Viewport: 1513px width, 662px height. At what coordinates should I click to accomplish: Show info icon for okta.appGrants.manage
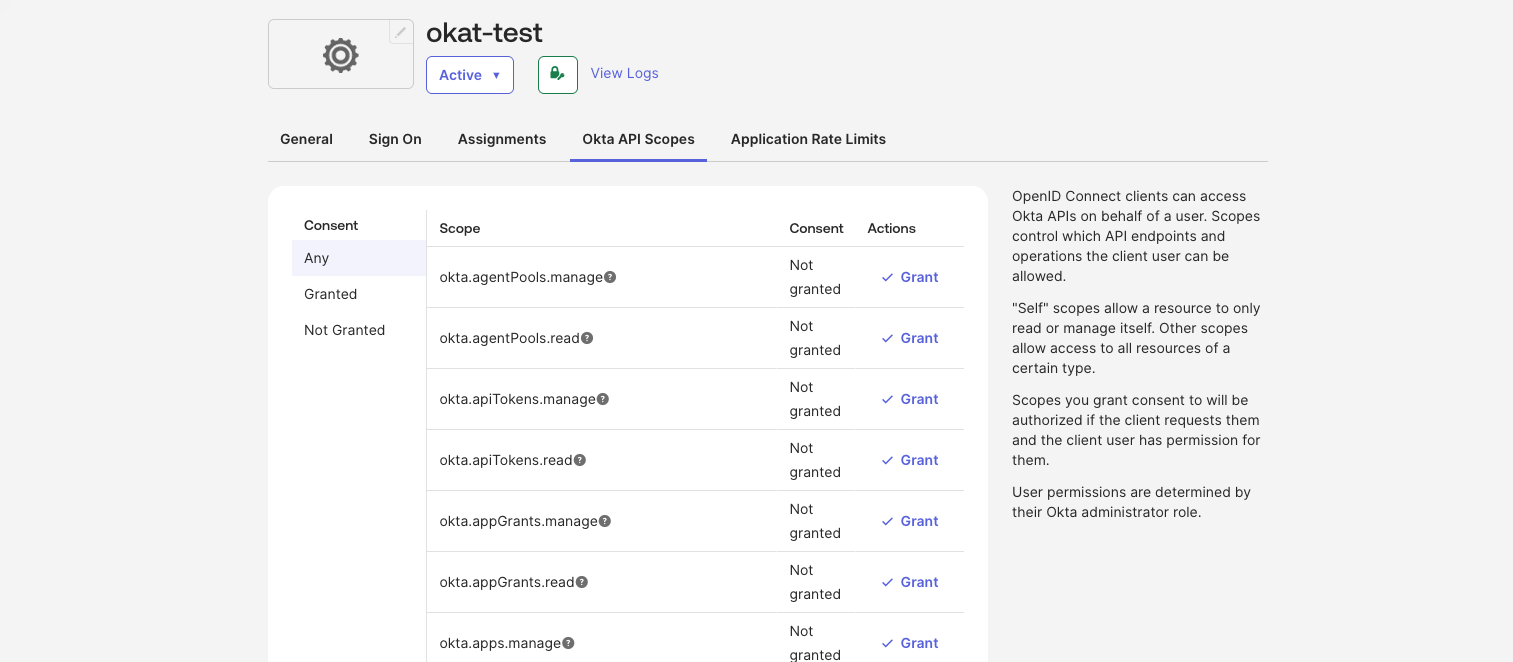[605, 521]
